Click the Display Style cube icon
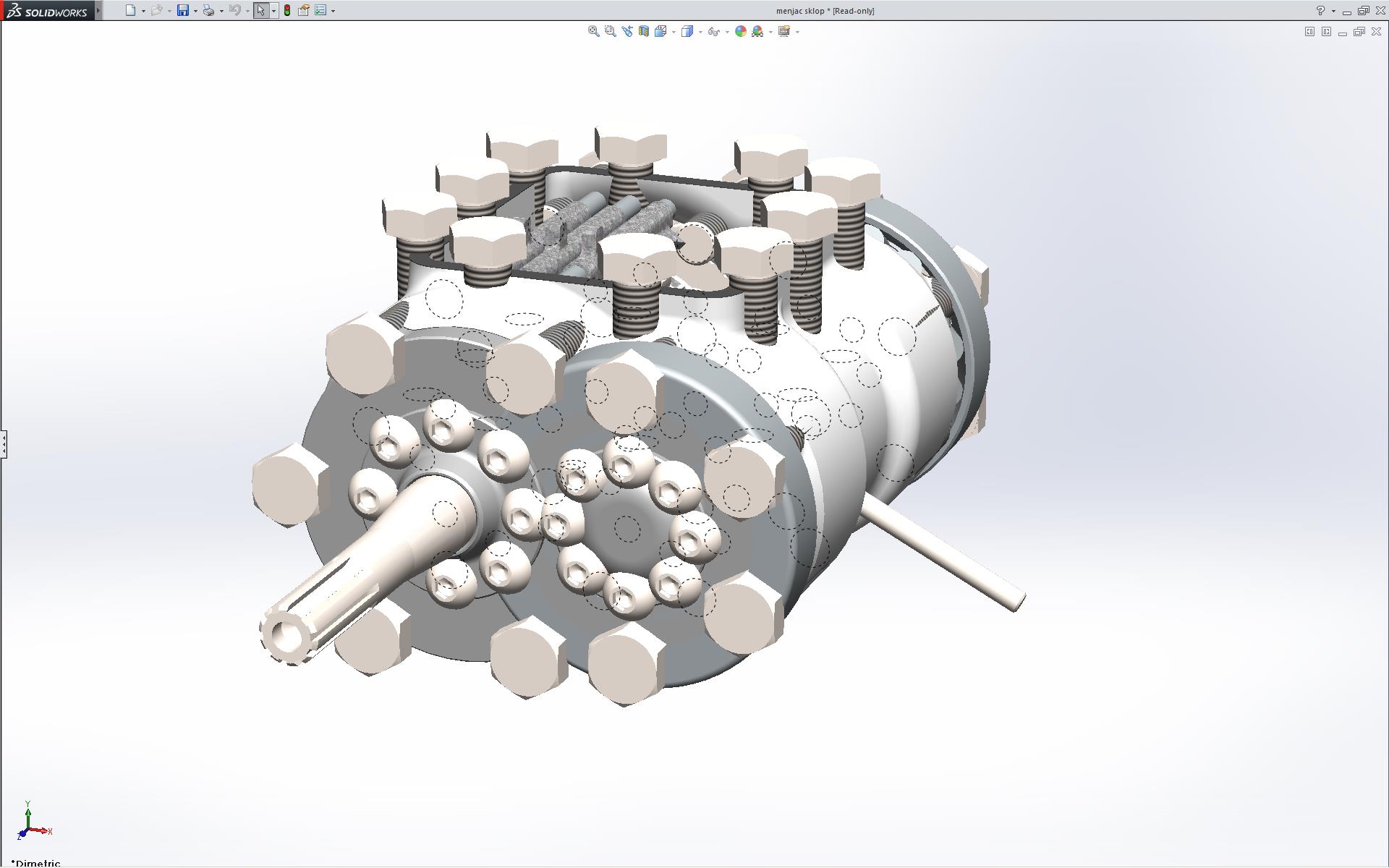 click(x=687, y=31)
